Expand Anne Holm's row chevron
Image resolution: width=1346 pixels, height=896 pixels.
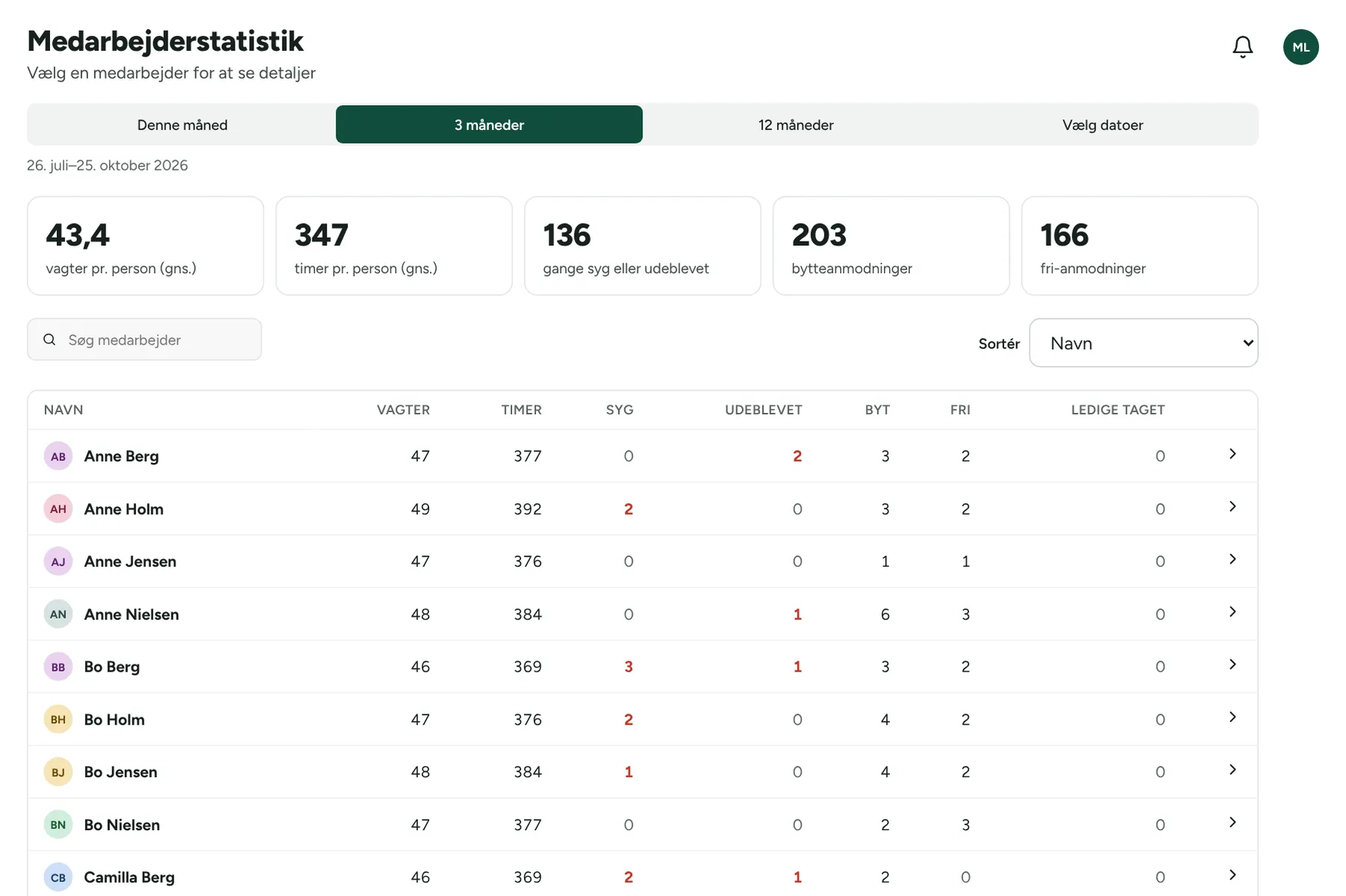pyautogui.click(x=1232, y=506)
